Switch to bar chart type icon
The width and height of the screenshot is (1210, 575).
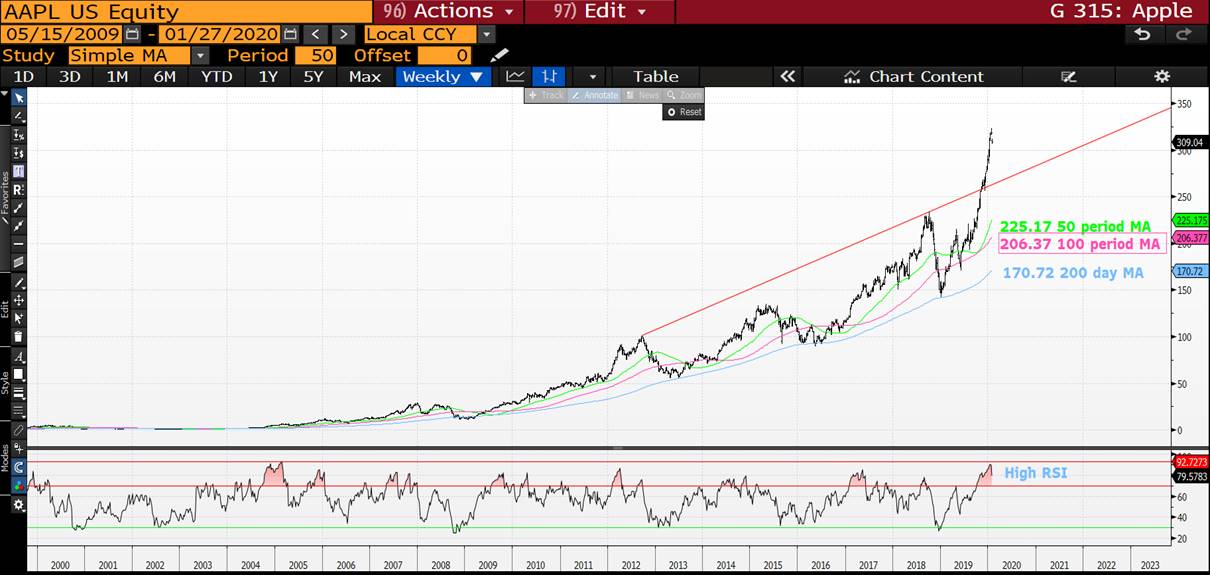[x=549, y=76]
